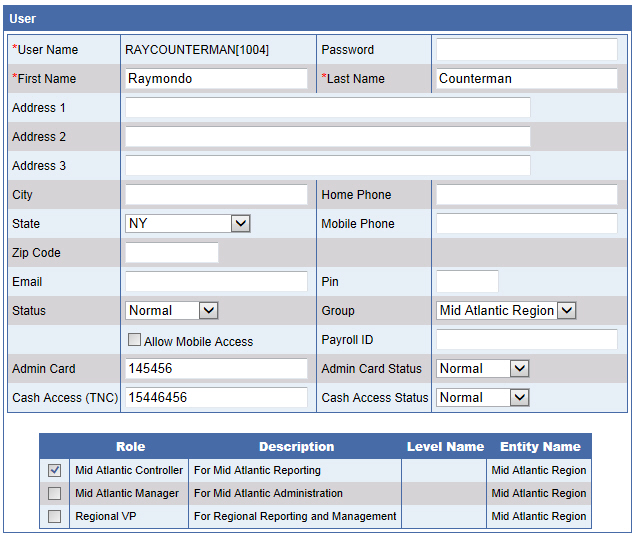Click into the City input field
639x540 pixels.
coord(216,195)
